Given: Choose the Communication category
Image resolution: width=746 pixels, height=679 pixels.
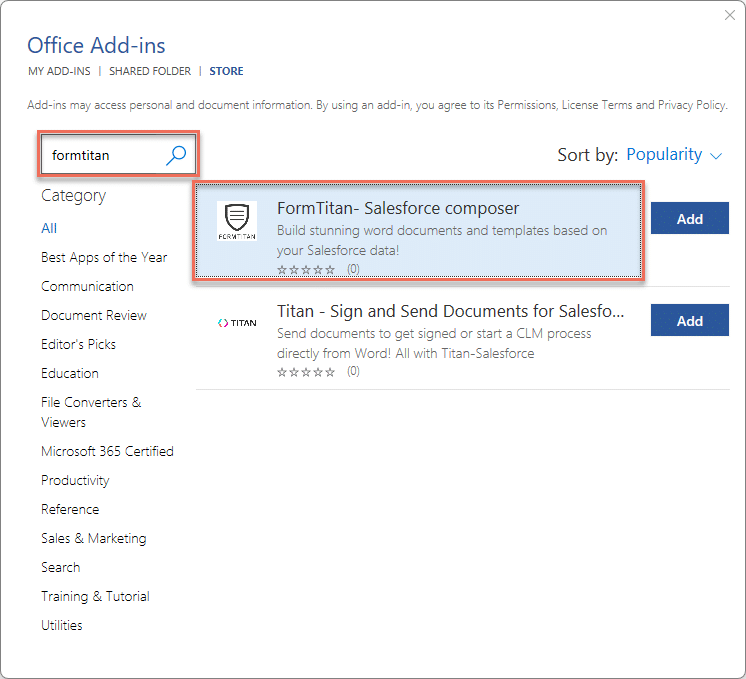Looking at the screenshot, I should coord(87,286).
